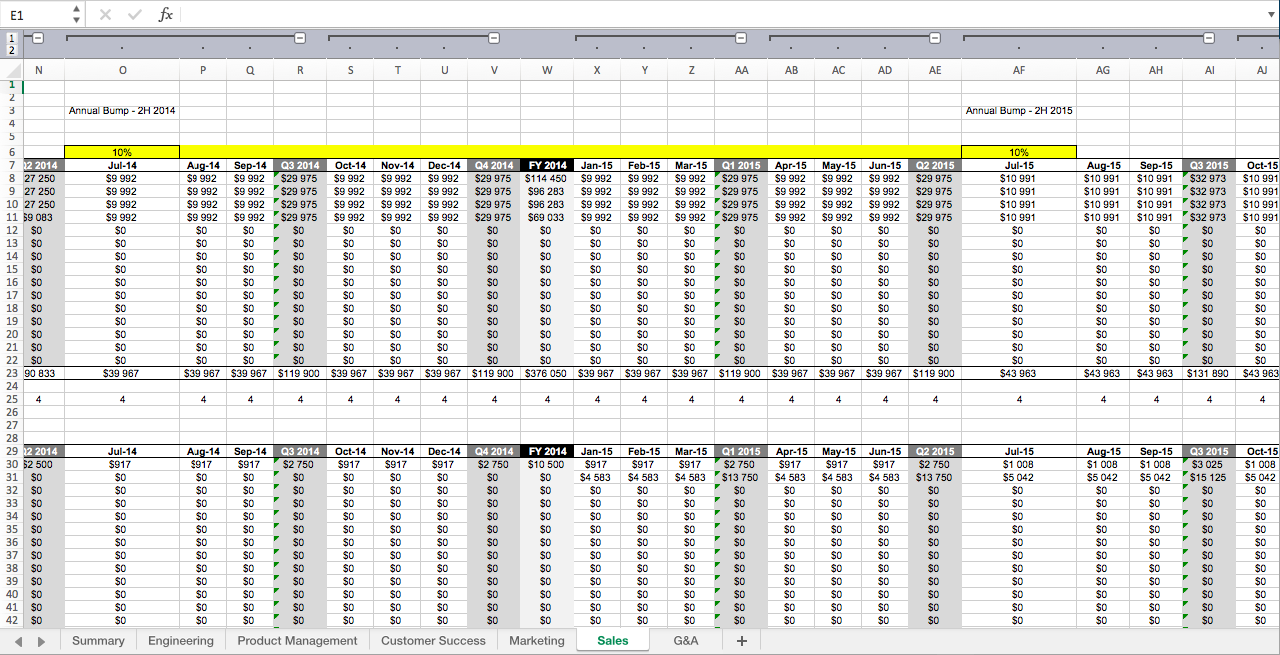Collapse the column group ending at column V
This screenshot has height=655, width=1280.
click(493, 38)
